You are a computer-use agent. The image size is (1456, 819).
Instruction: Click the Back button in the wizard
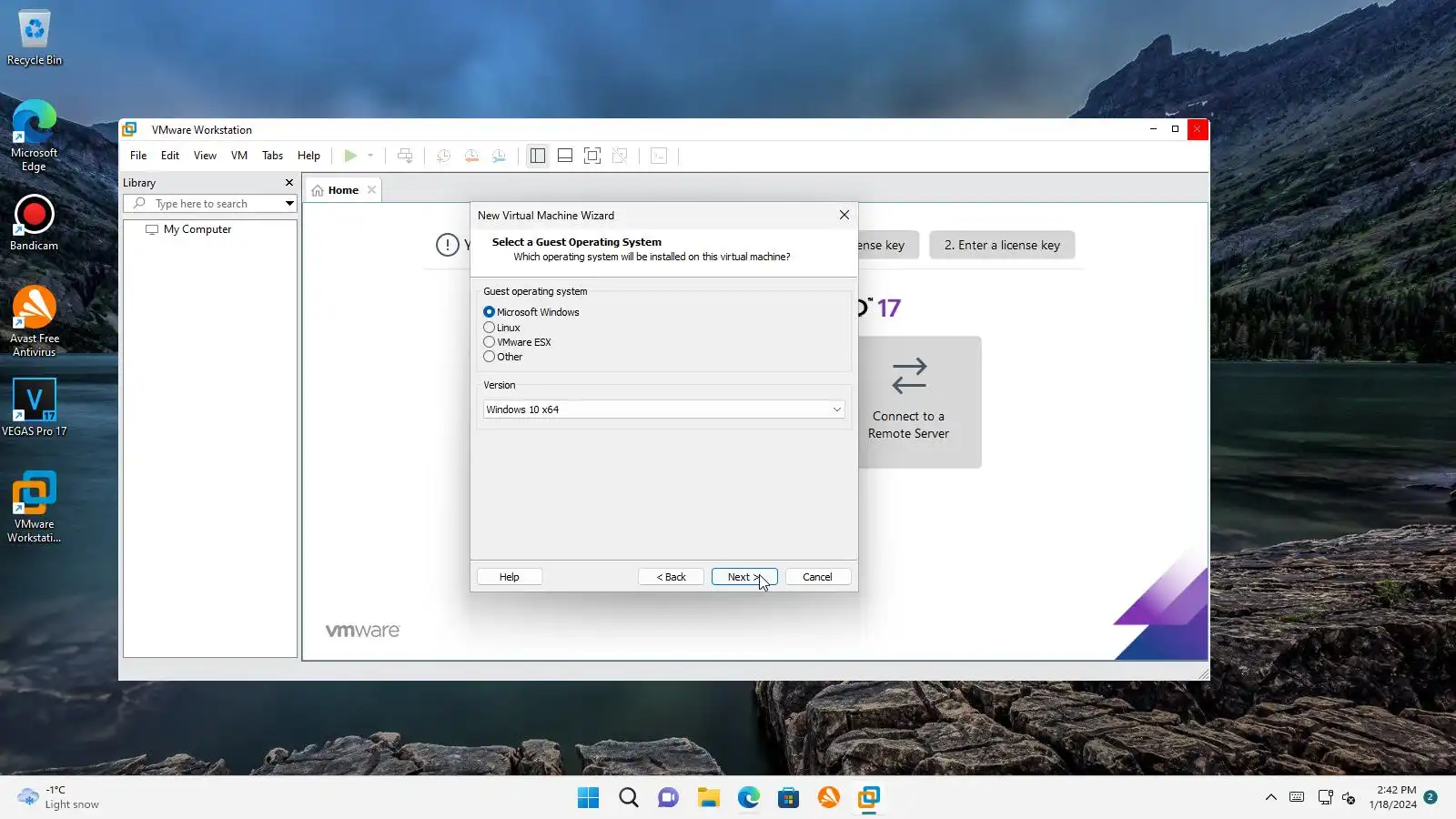click(672, 577)
